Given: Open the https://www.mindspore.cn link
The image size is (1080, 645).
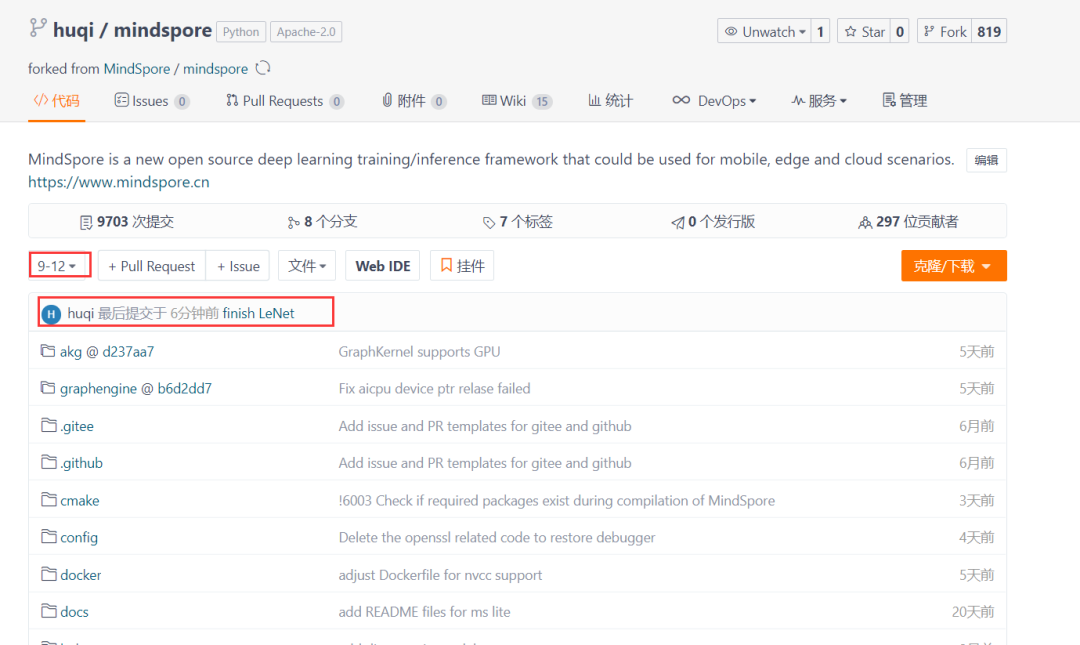Looking at the screenshot, I should (x=118, y=182).
